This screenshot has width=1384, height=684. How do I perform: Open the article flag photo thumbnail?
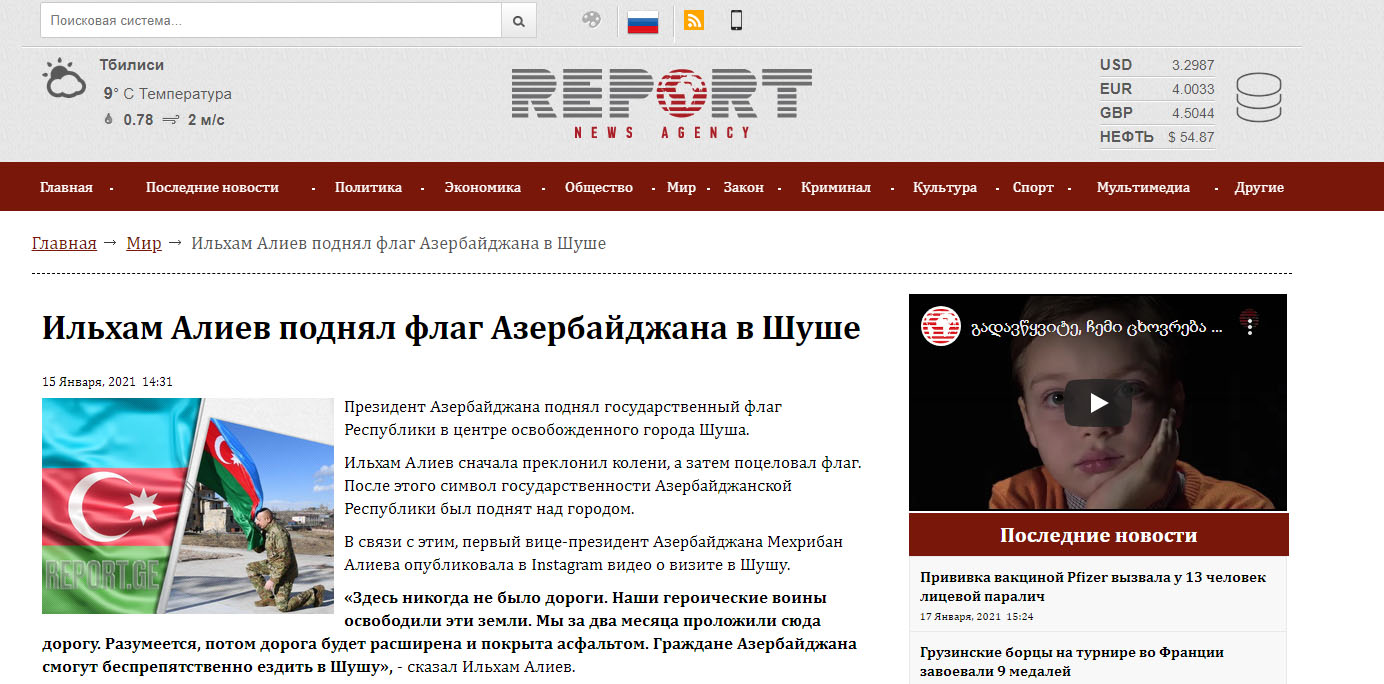187,506
